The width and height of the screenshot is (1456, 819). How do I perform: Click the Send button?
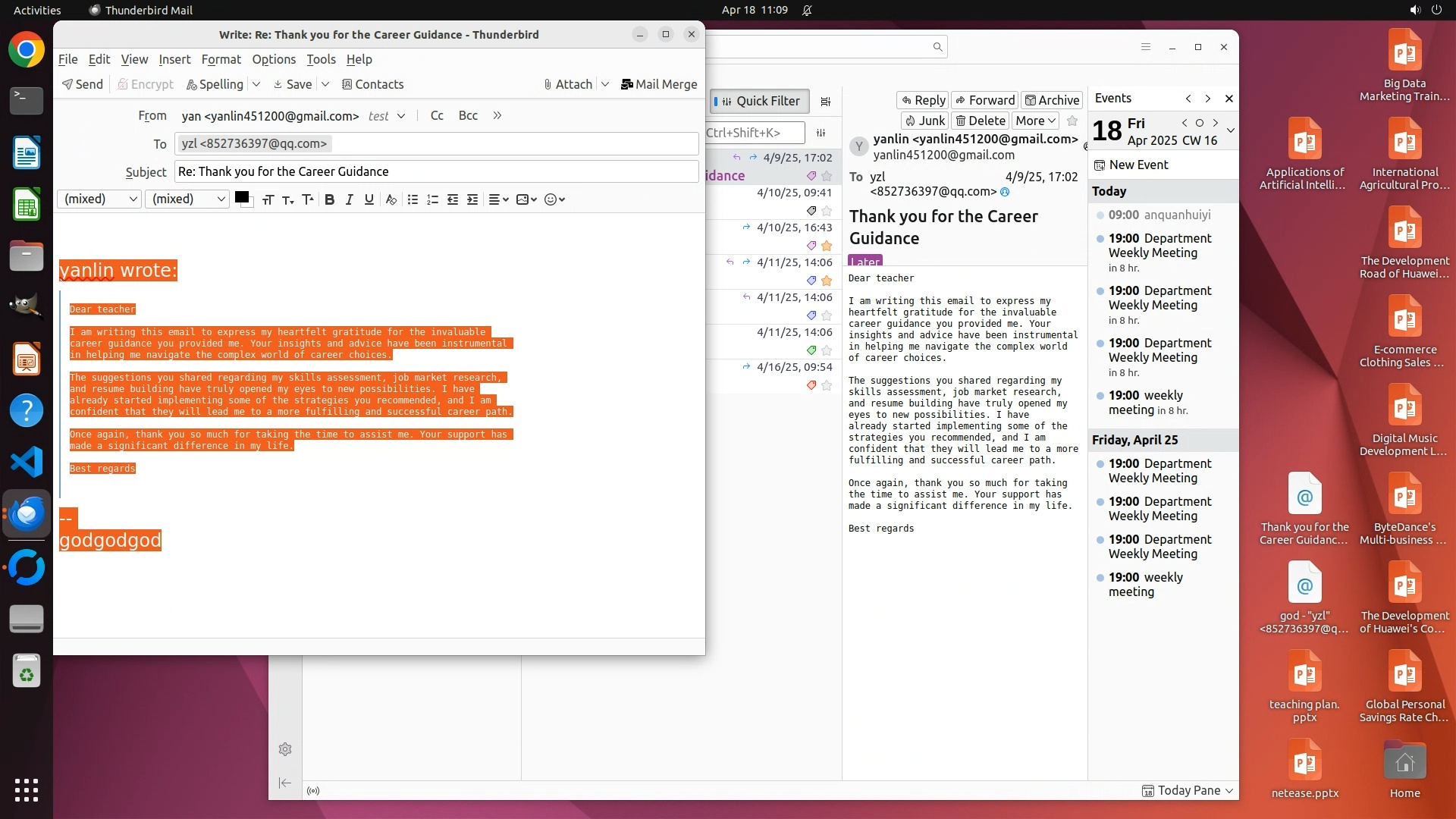pyautogui.click(x=83, y=84)
